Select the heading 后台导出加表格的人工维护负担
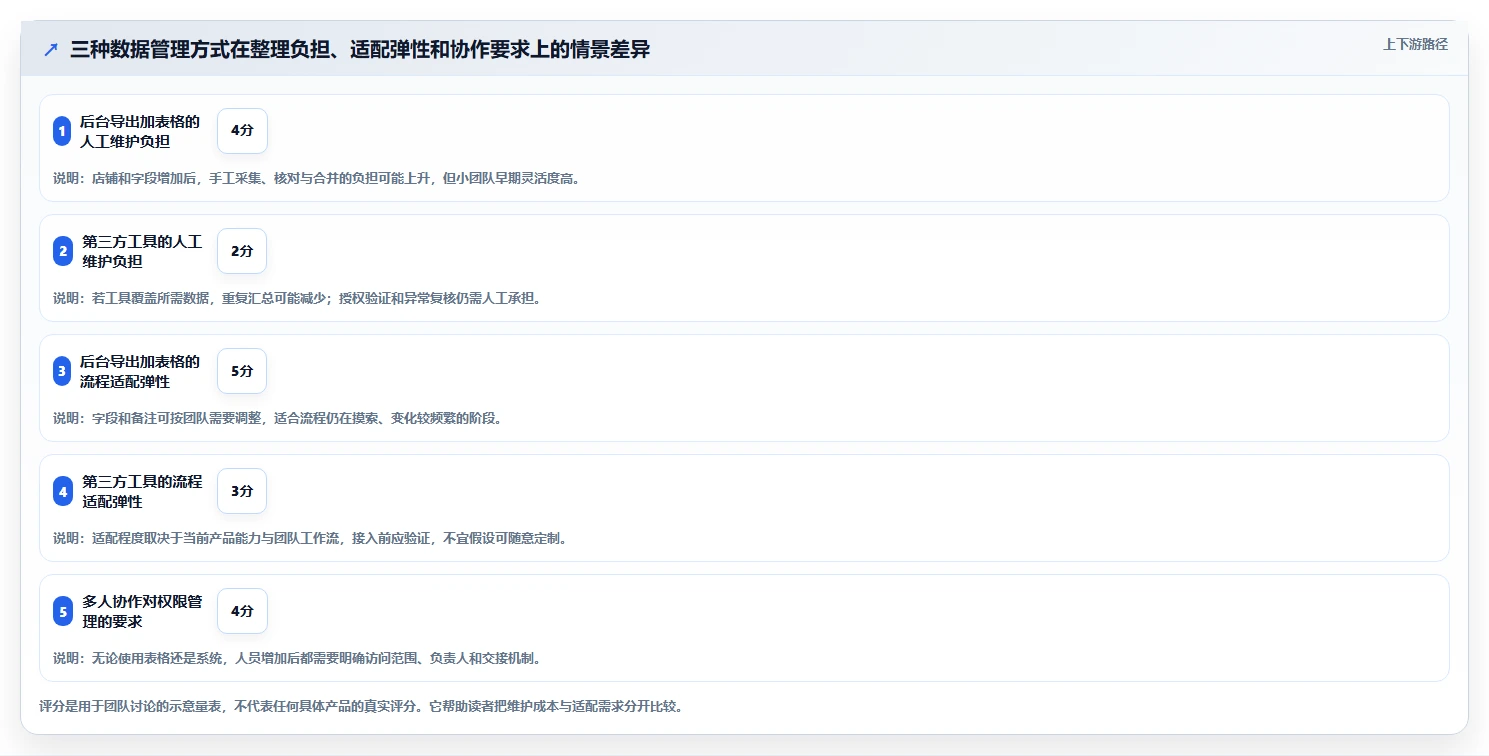This screenshot has height=756, width=1489. click(140, 131)
